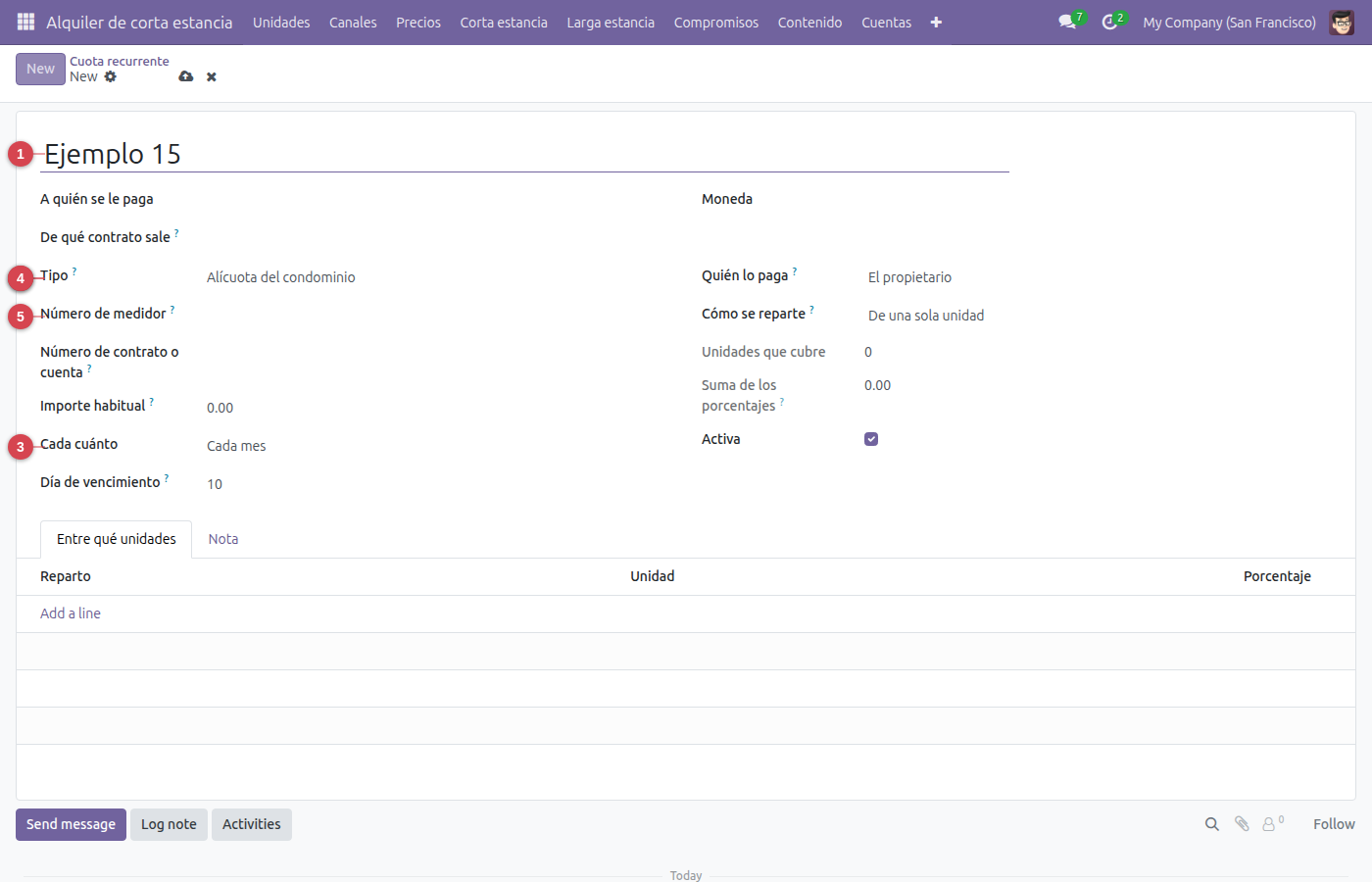Click Send message button

[71, 824]
